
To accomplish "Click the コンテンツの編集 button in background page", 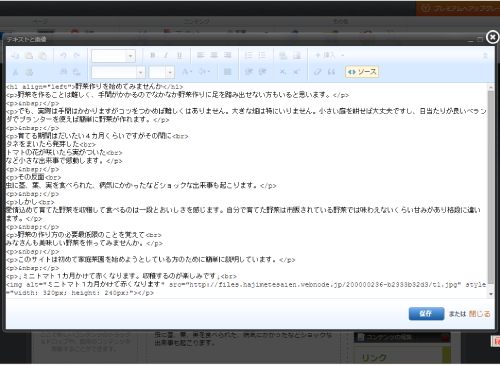I will click(402, 337).
